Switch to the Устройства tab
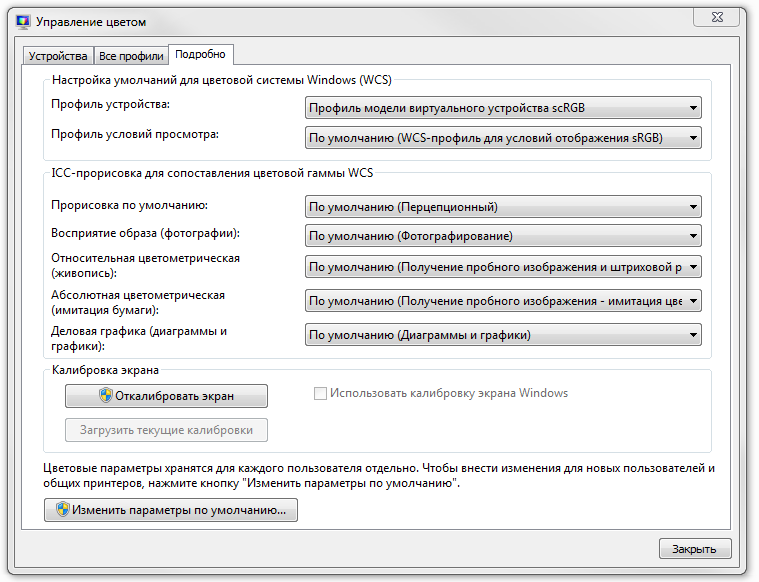Image resolution: width=759 pixels, height=582 pixels. 58,55
